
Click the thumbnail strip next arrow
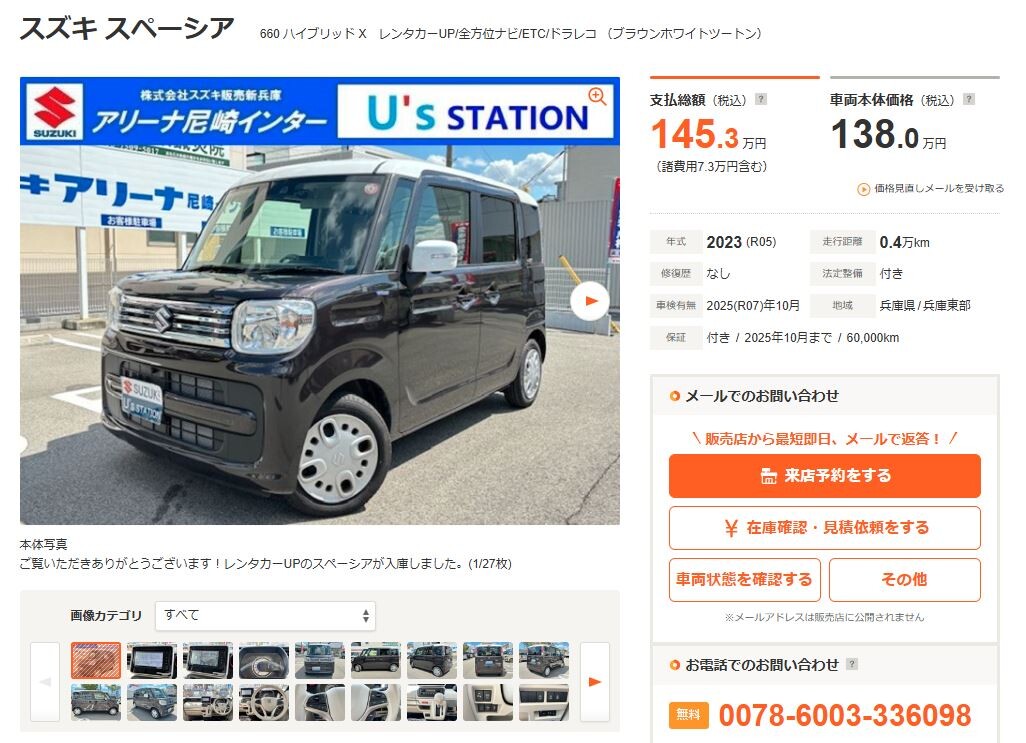pyautogui.click(x=595, y=682)
